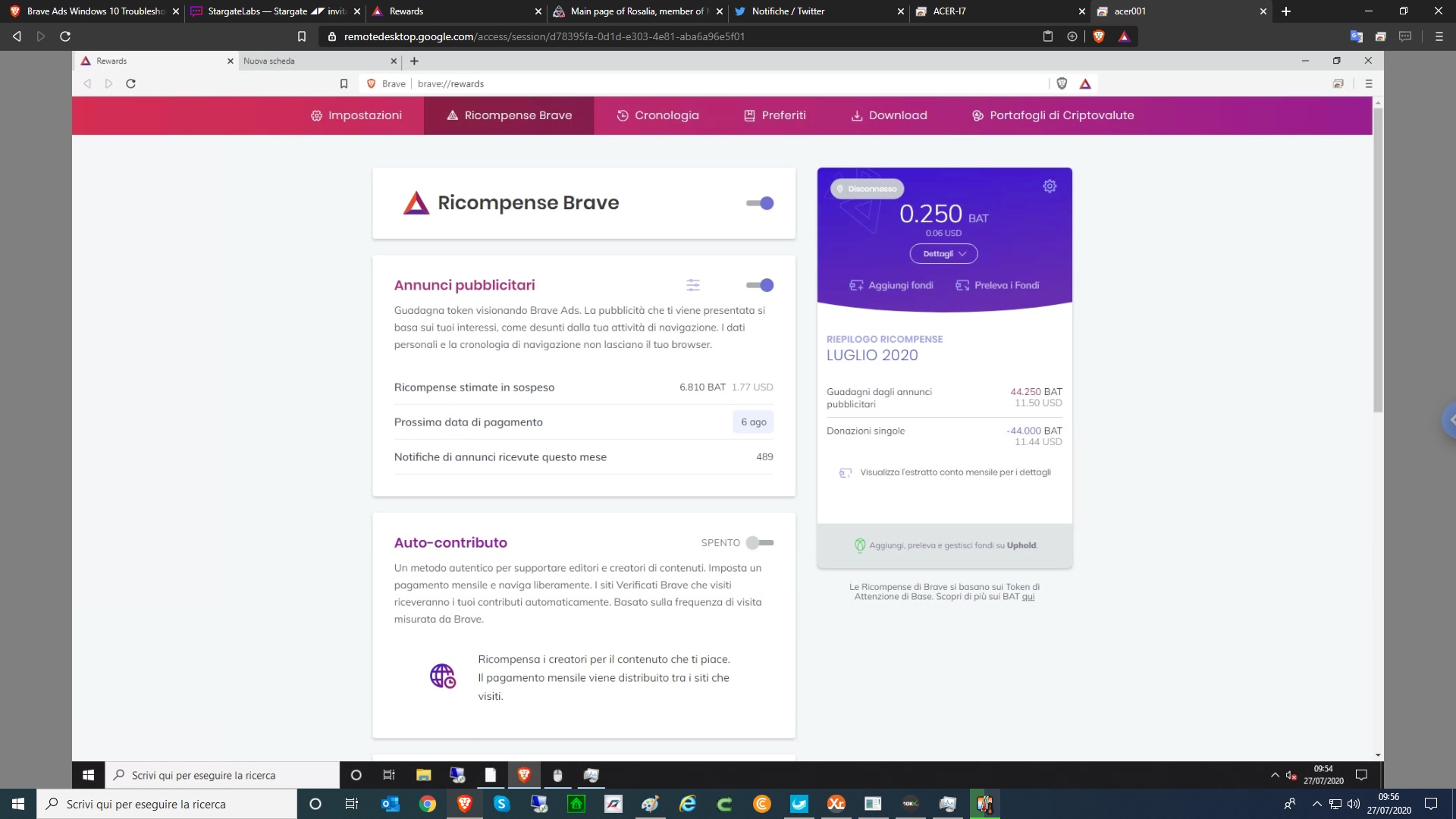Open Chrome from the Windows taskbar
The height and width of the screenshot is (819, 1456).
pos(428,804)
